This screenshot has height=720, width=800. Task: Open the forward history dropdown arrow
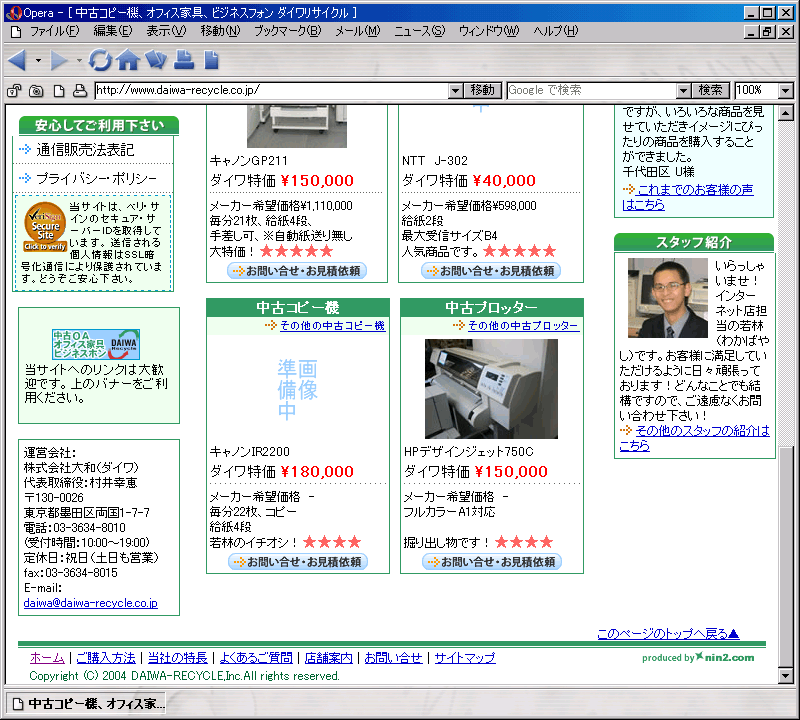pos(79,61)
